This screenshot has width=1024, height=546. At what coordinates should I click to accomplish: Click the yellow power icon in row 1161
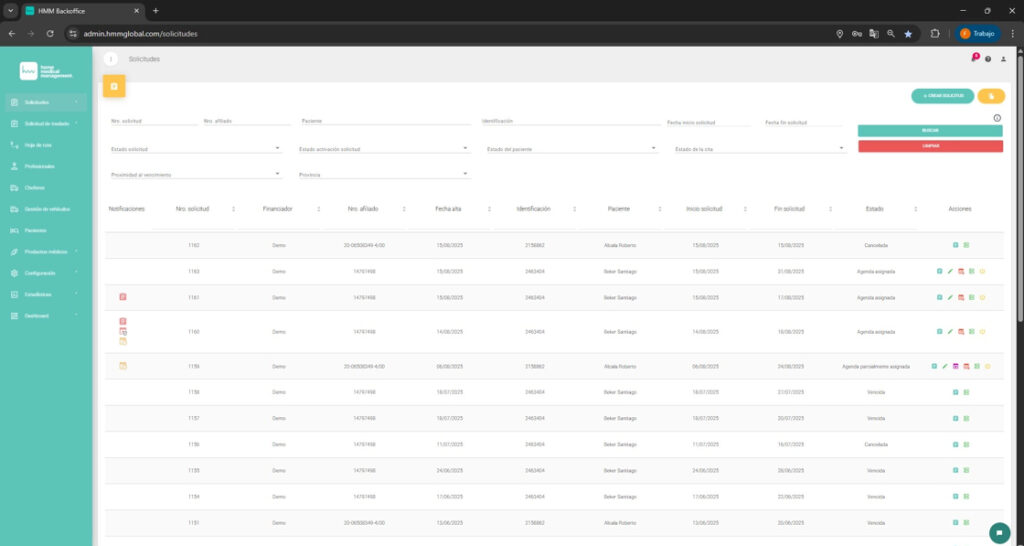[983, 297]
